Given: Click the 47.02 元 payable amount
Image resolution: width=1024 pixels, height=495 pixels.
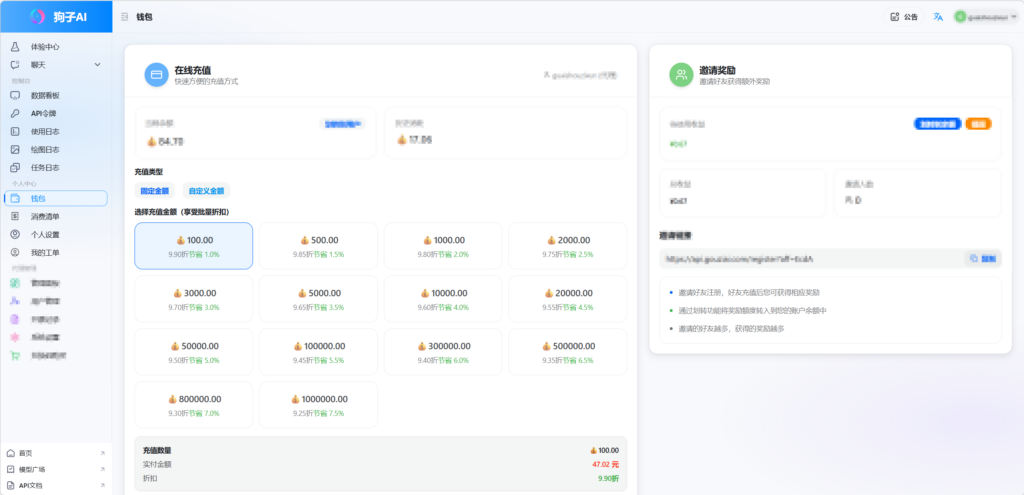Looking at the screenshot, I should 605,464.
